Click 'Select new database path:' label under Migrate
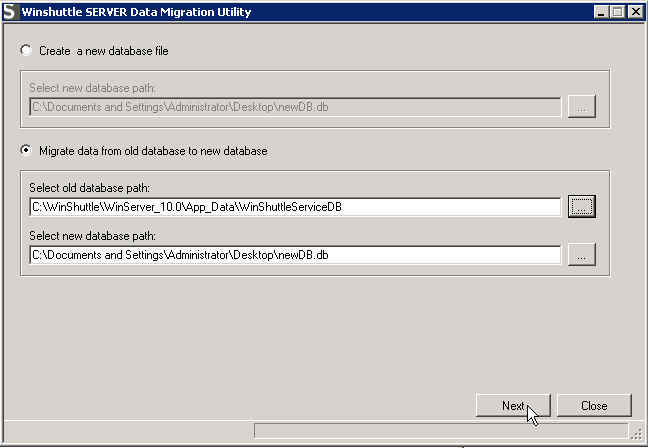This screenshot has width=648, height=448. point(93,236)
